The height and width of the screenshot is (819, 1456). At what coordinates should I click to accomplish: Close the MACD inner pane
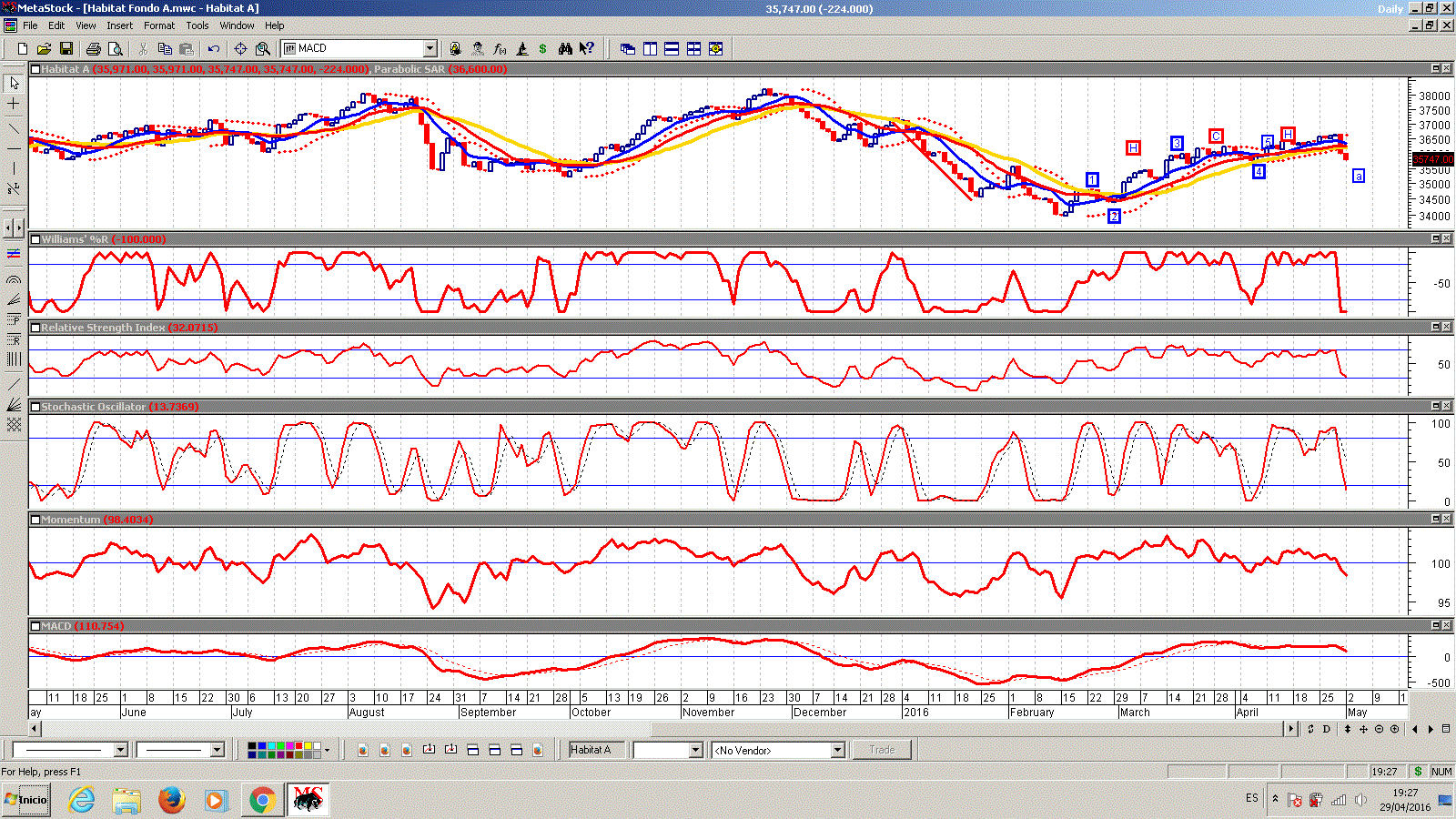pyautogui.click(x=1447, y=625)
